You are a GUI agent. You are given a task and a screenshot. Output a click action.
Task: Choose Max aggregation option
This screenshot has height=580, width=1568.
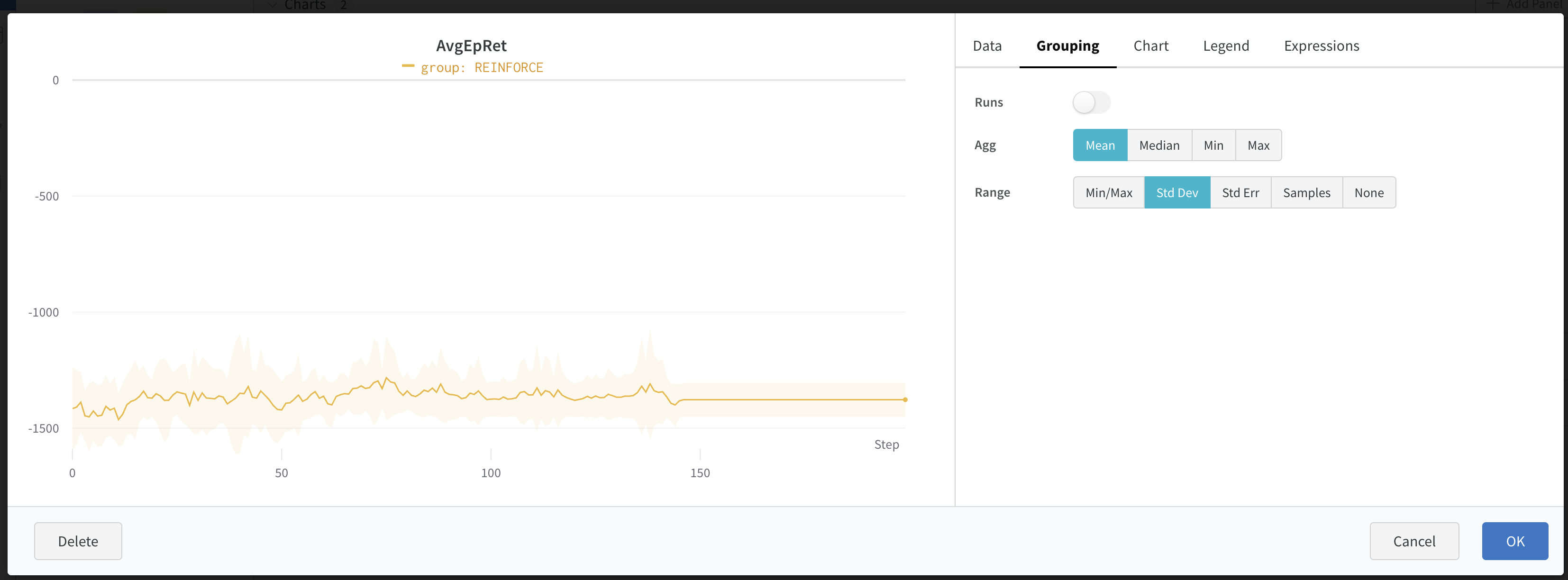click(1258, 145)
